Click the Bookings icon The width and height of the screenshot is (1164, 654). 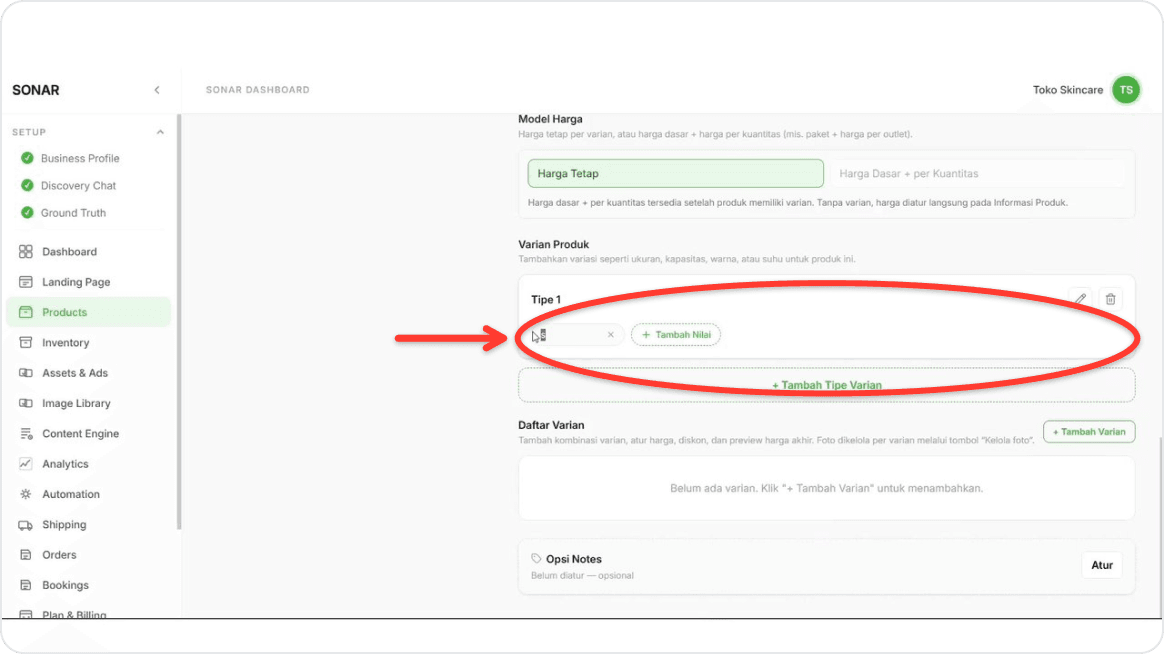(x=26, y=586)
